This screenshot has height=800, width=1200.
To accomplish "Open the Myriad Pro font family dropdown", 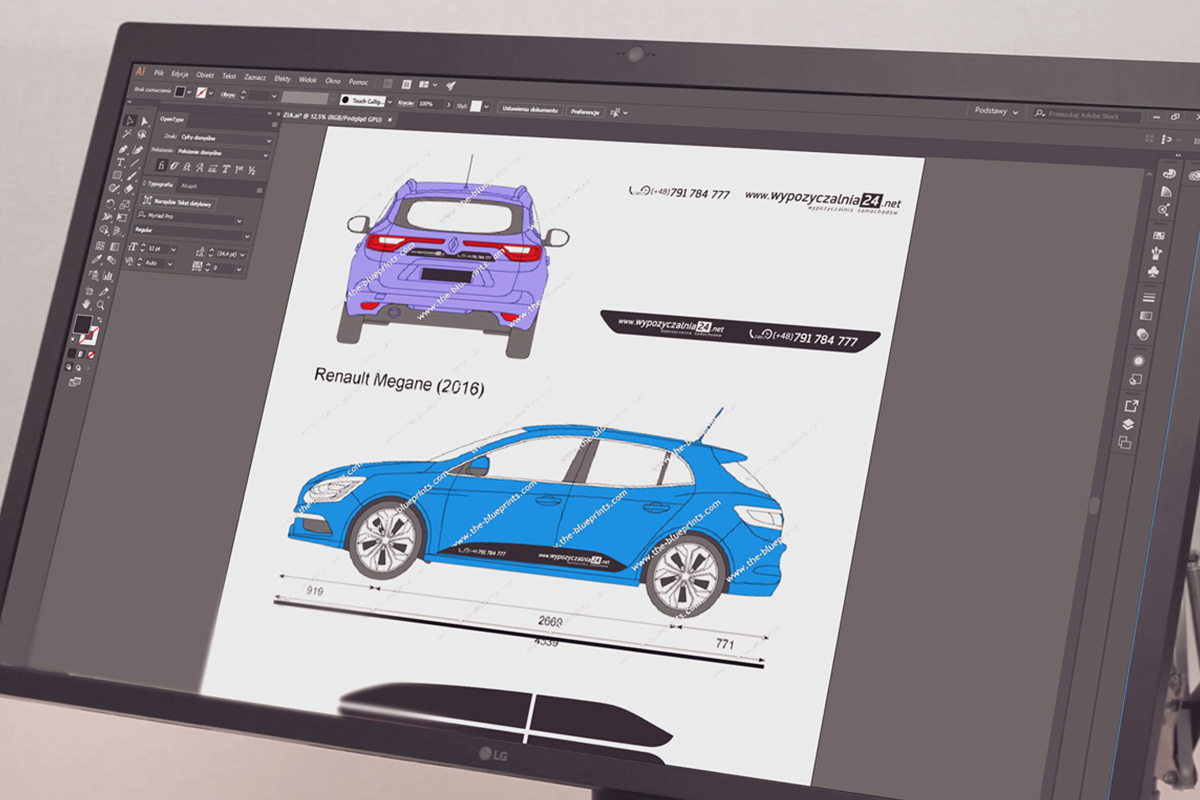I will [190, 219].
